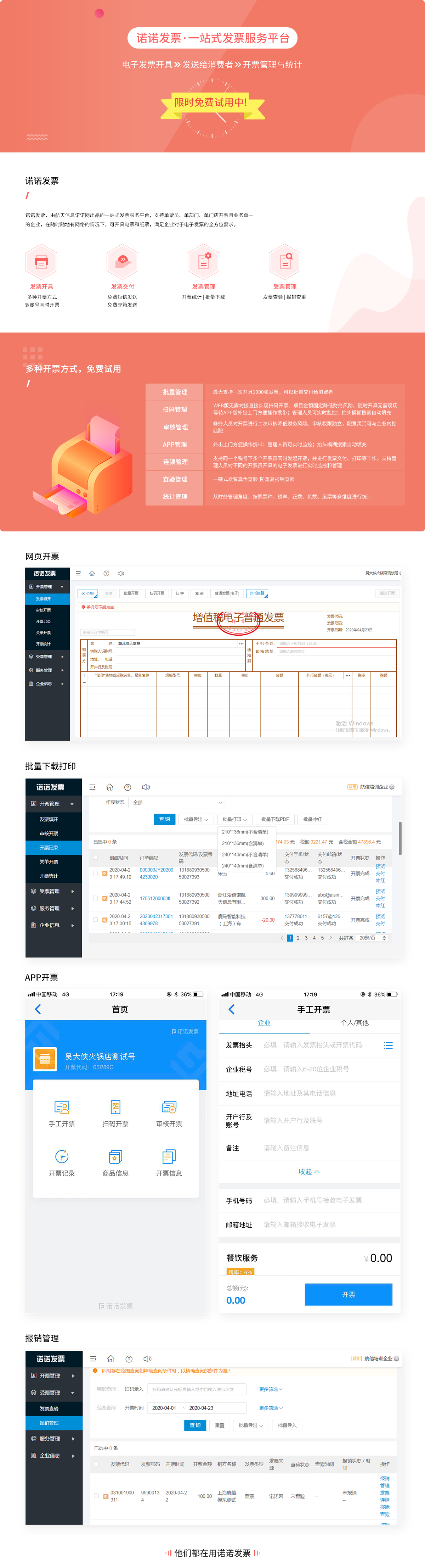Click home icon in 报销管理 header
The image size is (425, 1568).
point(110,1358)
